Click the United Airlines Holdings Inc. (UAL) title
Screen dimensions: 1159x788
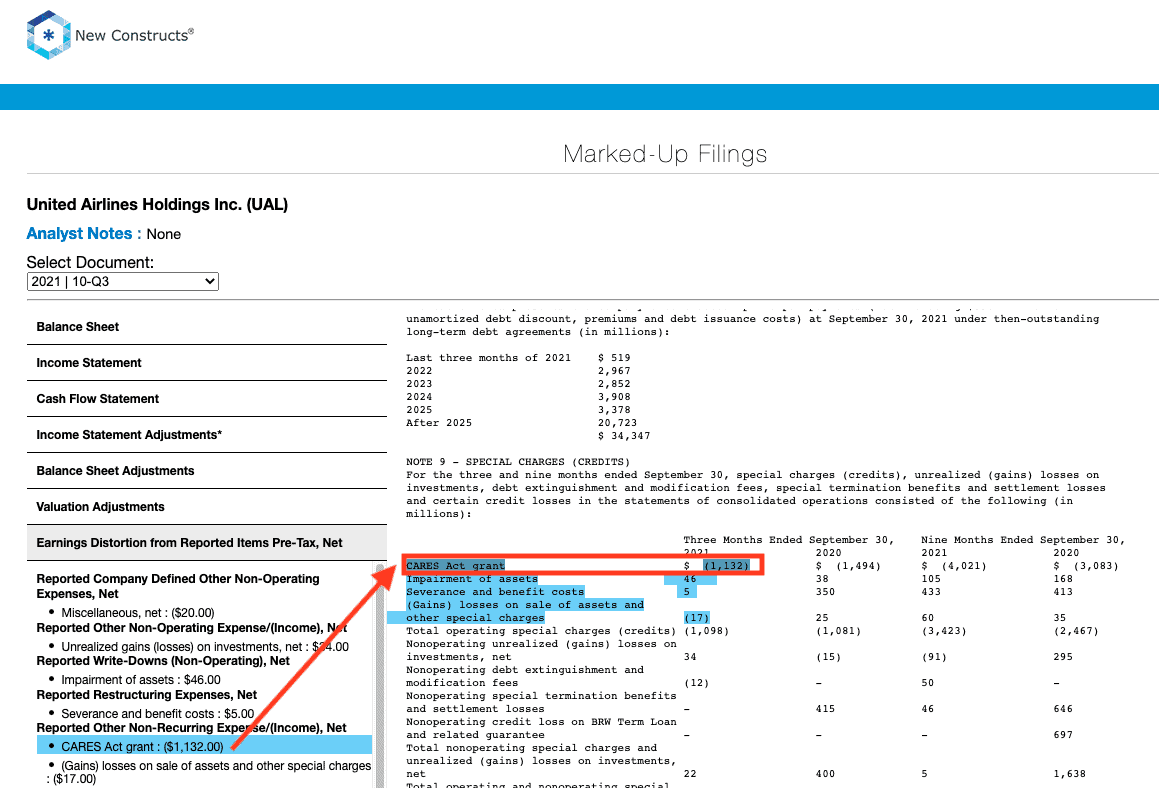pyautogui.click(x=157, y=204)
